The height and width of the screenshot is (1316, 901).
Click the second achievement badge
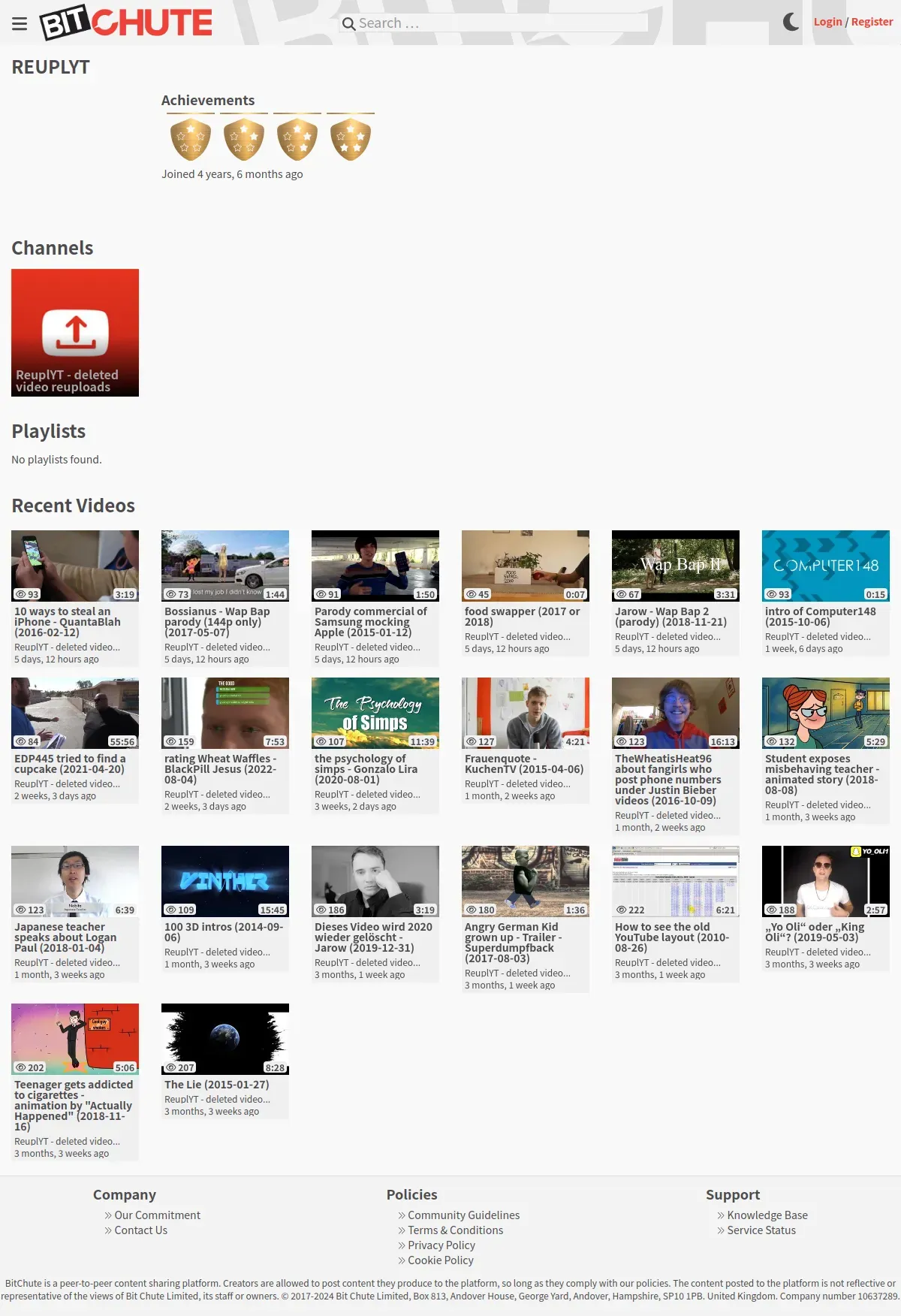coord(244,139)
